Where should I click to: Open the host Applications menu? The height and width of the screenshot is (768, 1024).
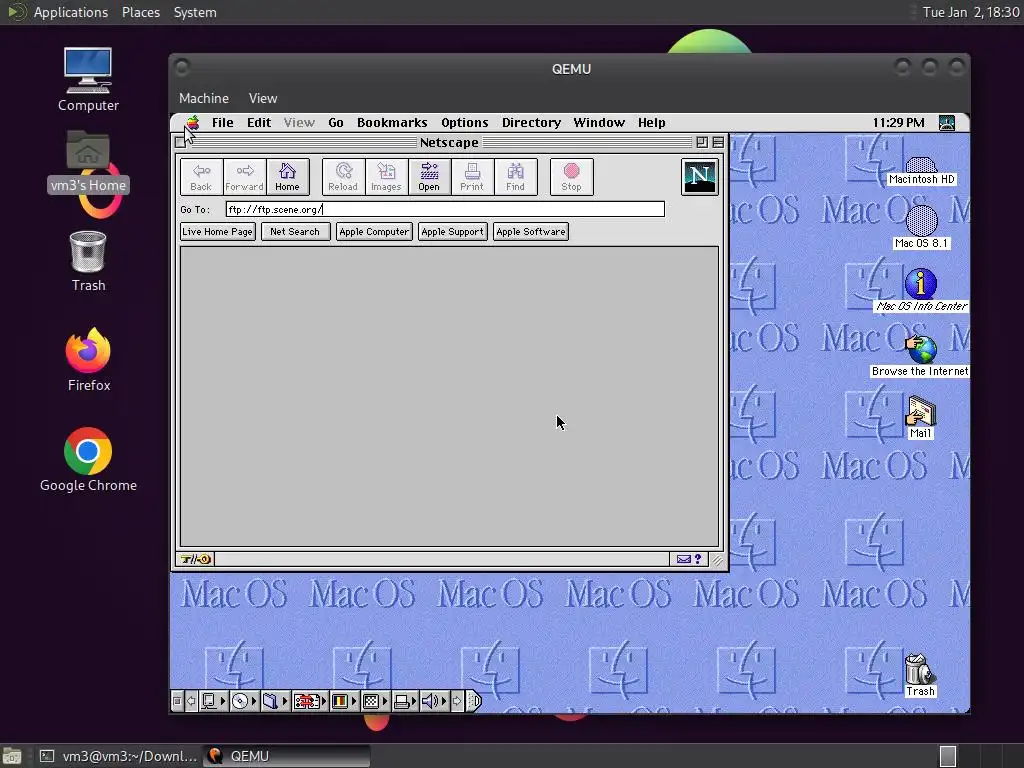pyautogui.click(x=71, y=12)
